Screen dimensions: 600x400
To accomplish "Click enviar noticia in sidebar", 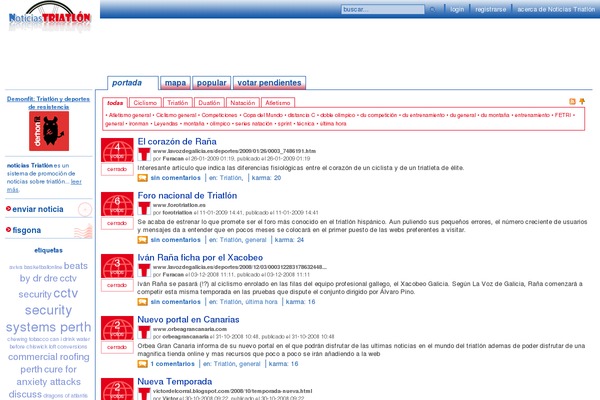I will click(38, 209).
